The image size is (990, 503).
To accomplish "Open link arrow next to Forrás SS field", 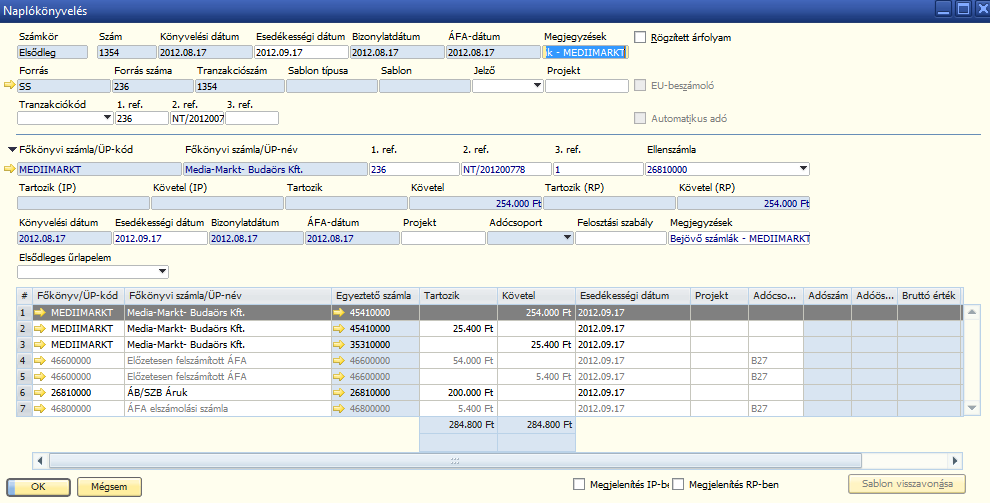I will pyautogui.click(x=9, y=85).
